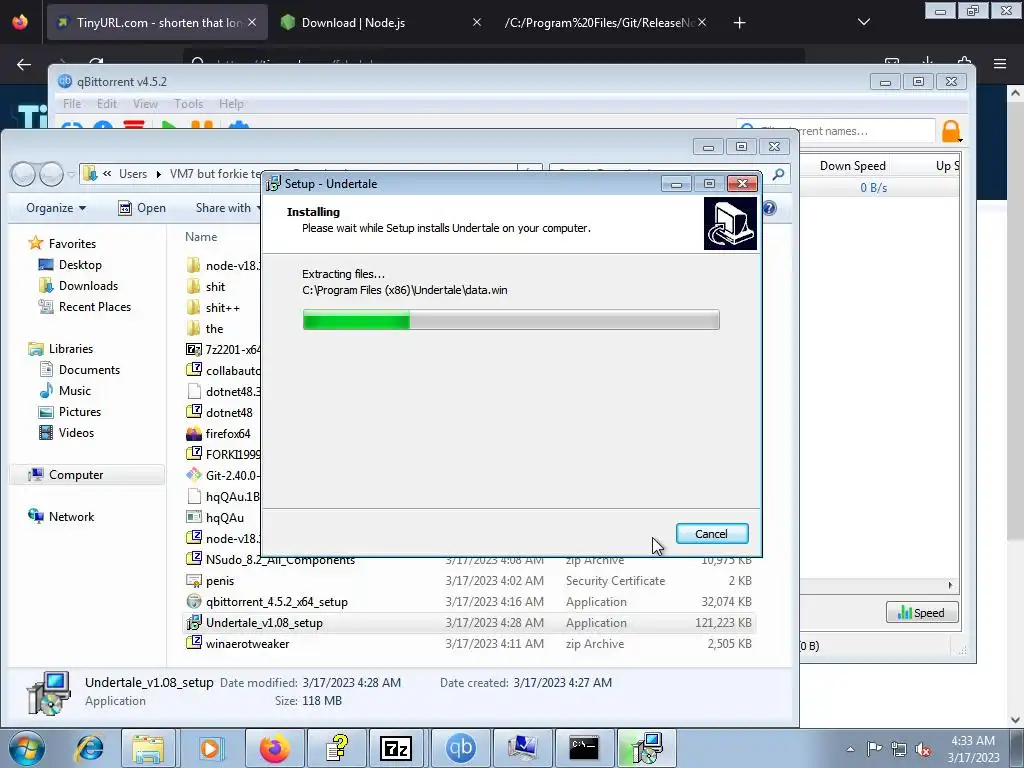Switch to Download Node.js tab
Image resolution: width=1024 pixels, height=768 pixels.
pyautogui.click(x=380, y=22)
